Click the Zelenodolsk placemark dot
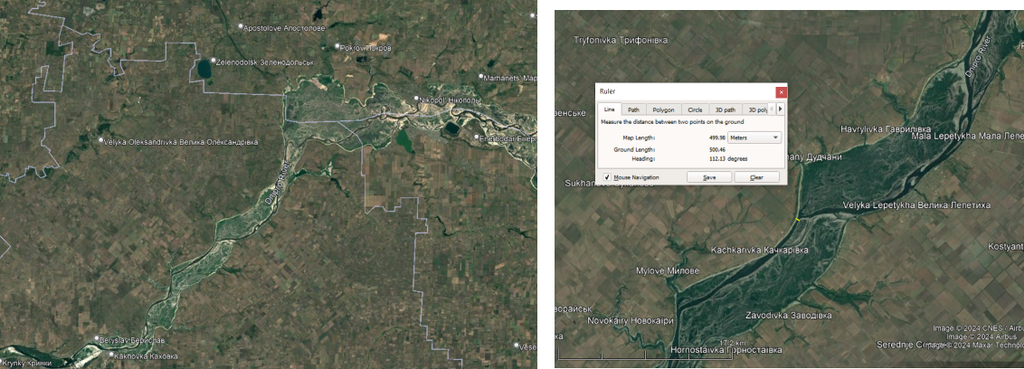The image size is (1024, 369). 213,61
